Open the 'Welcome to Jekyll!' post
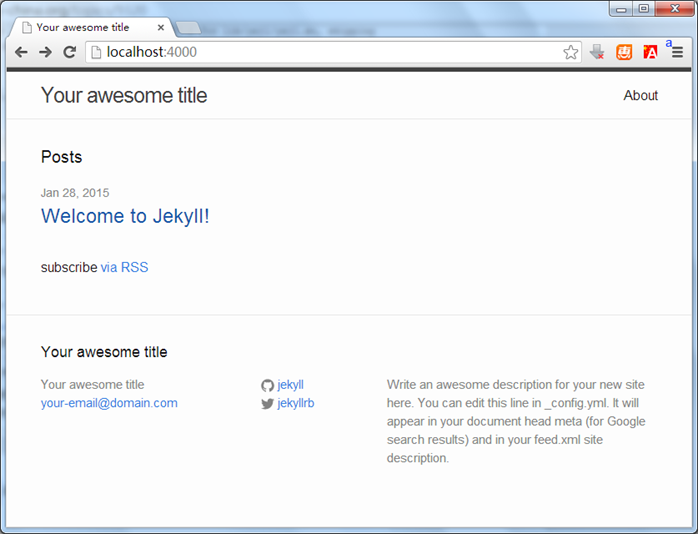 (x=125, y=216)
